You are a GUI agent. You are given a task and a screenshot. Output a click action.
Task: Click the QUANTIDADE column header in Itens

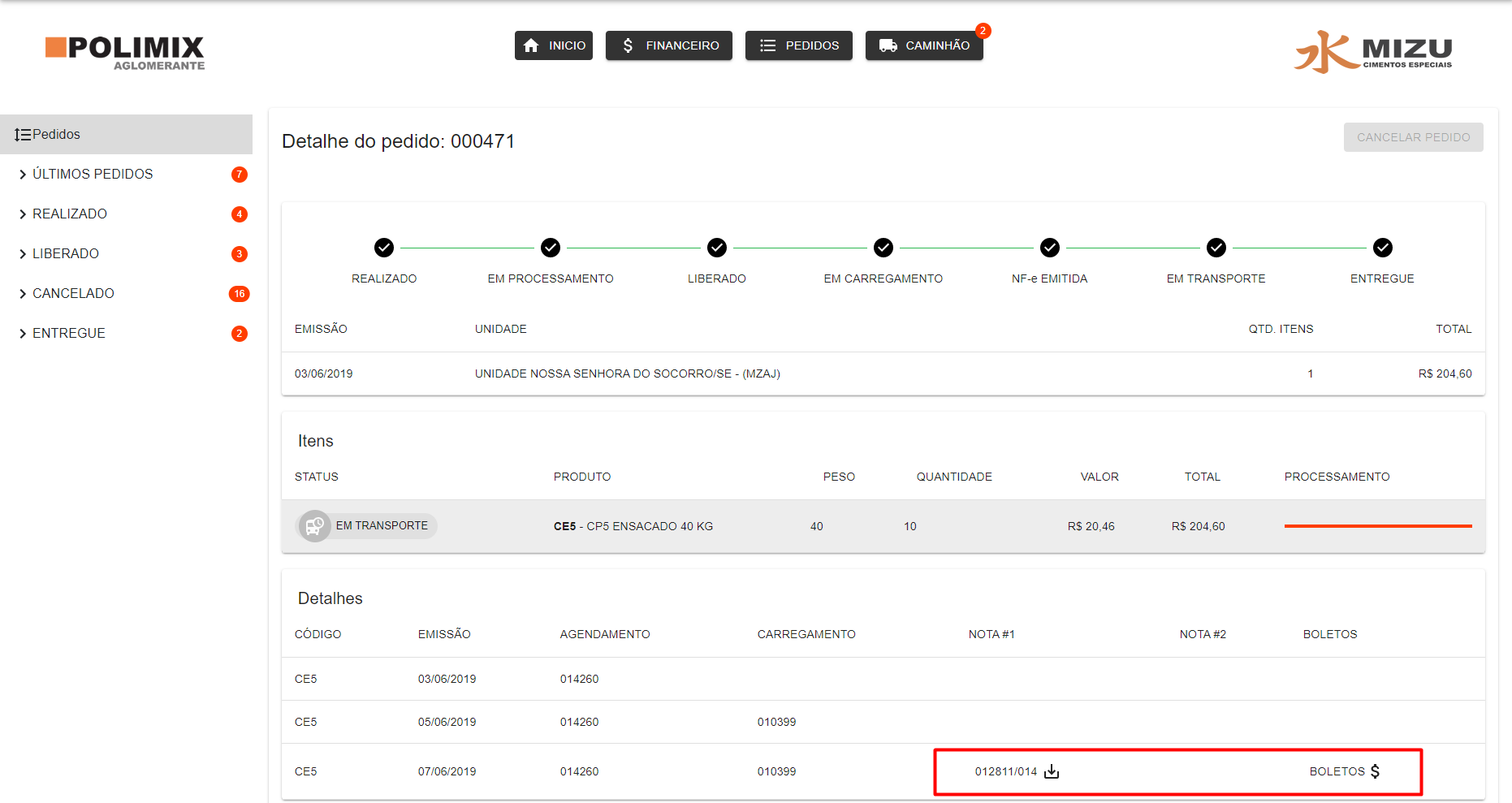coord(954,477)
